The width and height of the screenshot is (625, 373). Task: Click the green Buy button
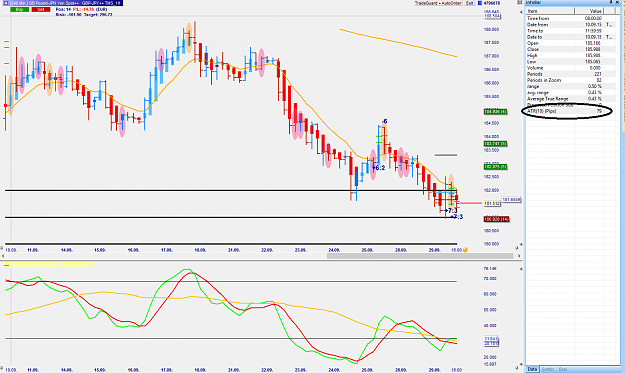click(20, 9)
